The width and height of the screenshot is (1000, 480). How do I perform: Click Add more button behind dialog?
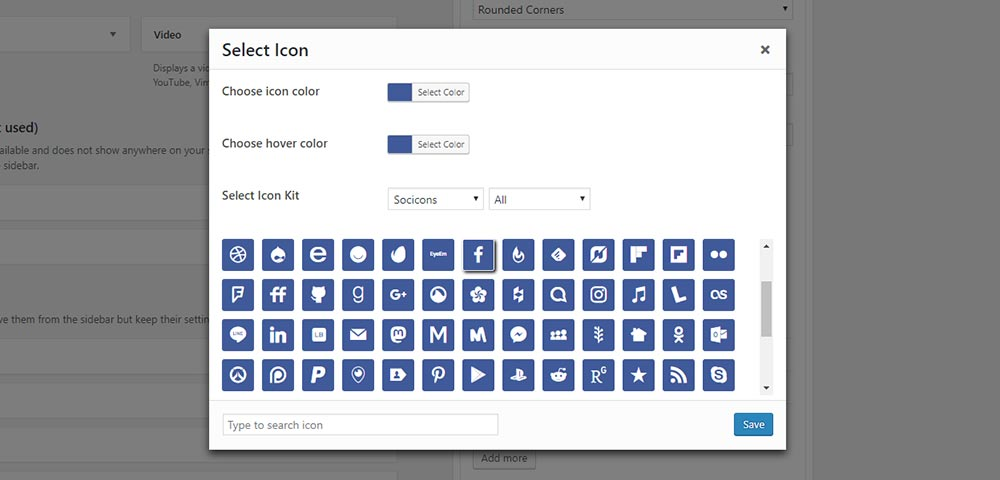tap(504, 458)
